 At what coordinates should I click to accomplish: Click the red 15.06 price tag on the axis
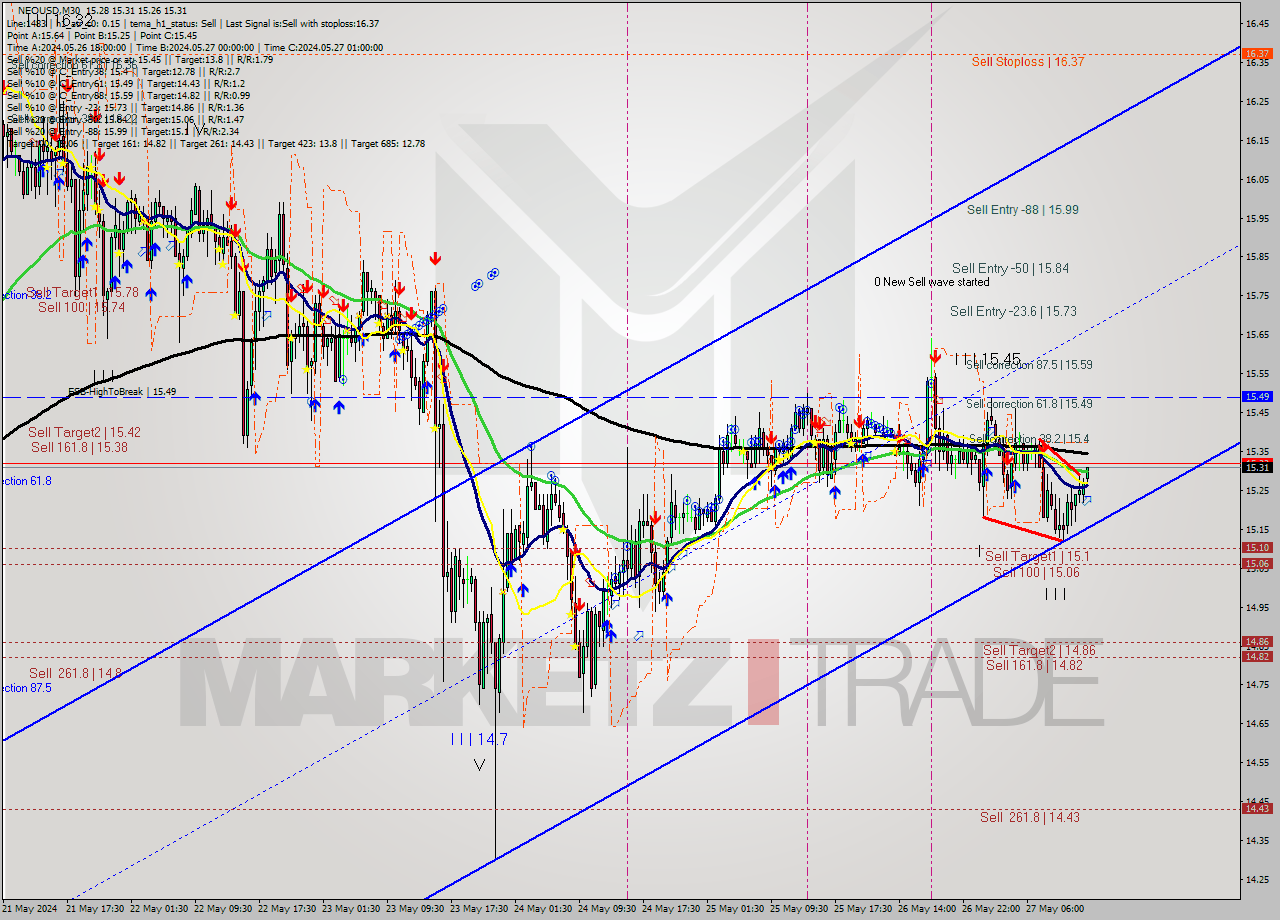1256,564
